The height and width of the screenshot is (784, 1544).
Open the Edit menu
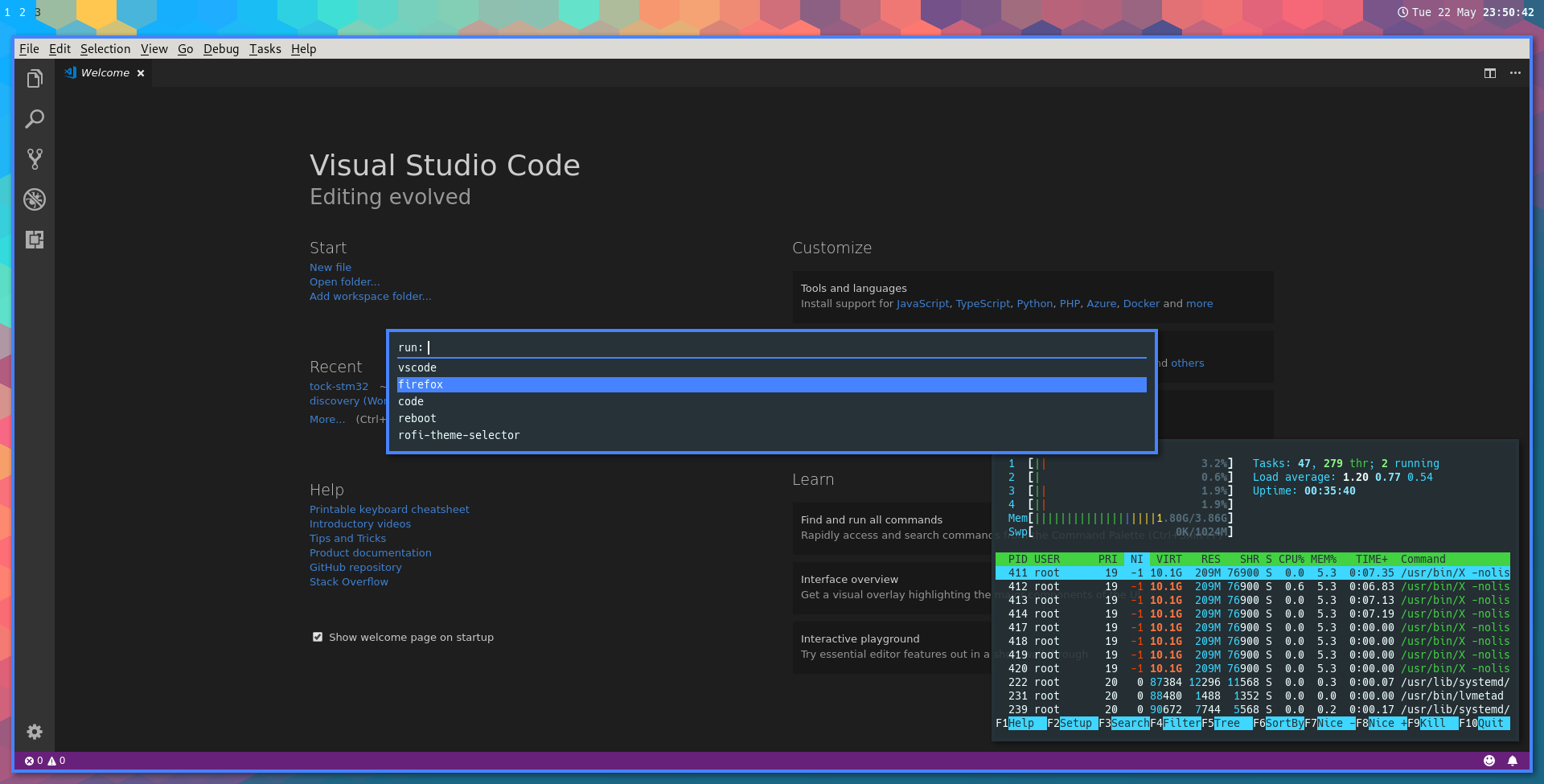tap(60, 49)
